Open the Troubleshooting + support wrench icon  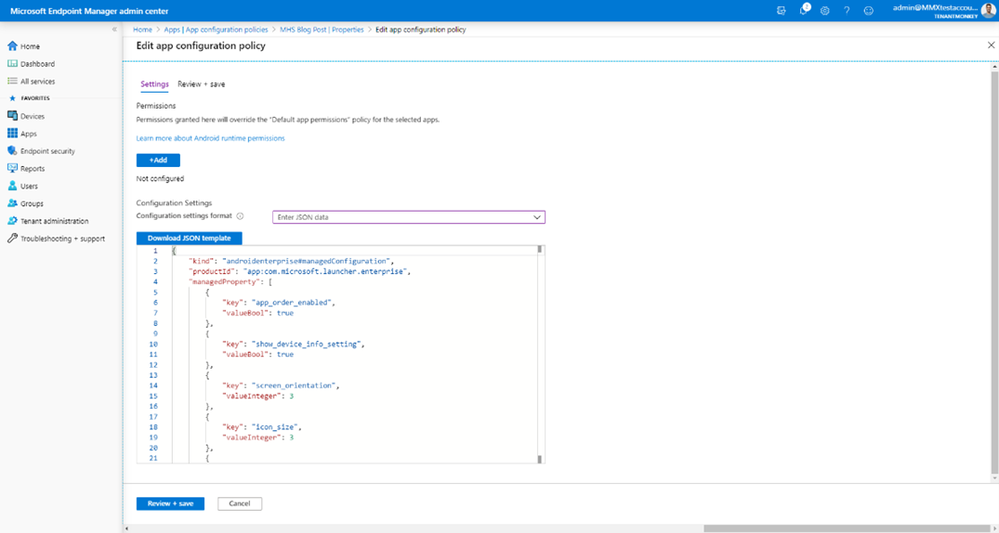(11, 238)
